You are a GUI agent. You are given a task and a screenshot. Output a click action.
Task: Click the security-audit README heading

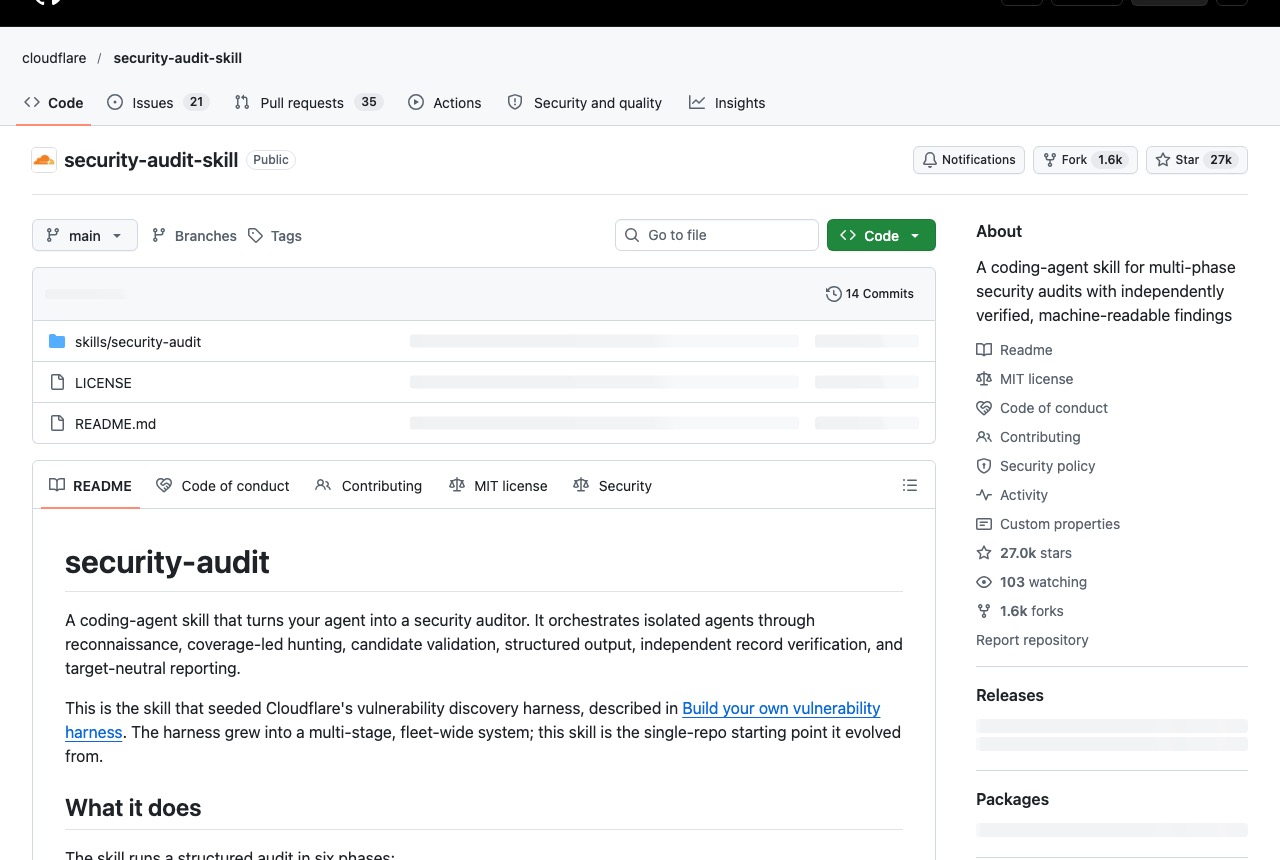(x=167, y=562)
